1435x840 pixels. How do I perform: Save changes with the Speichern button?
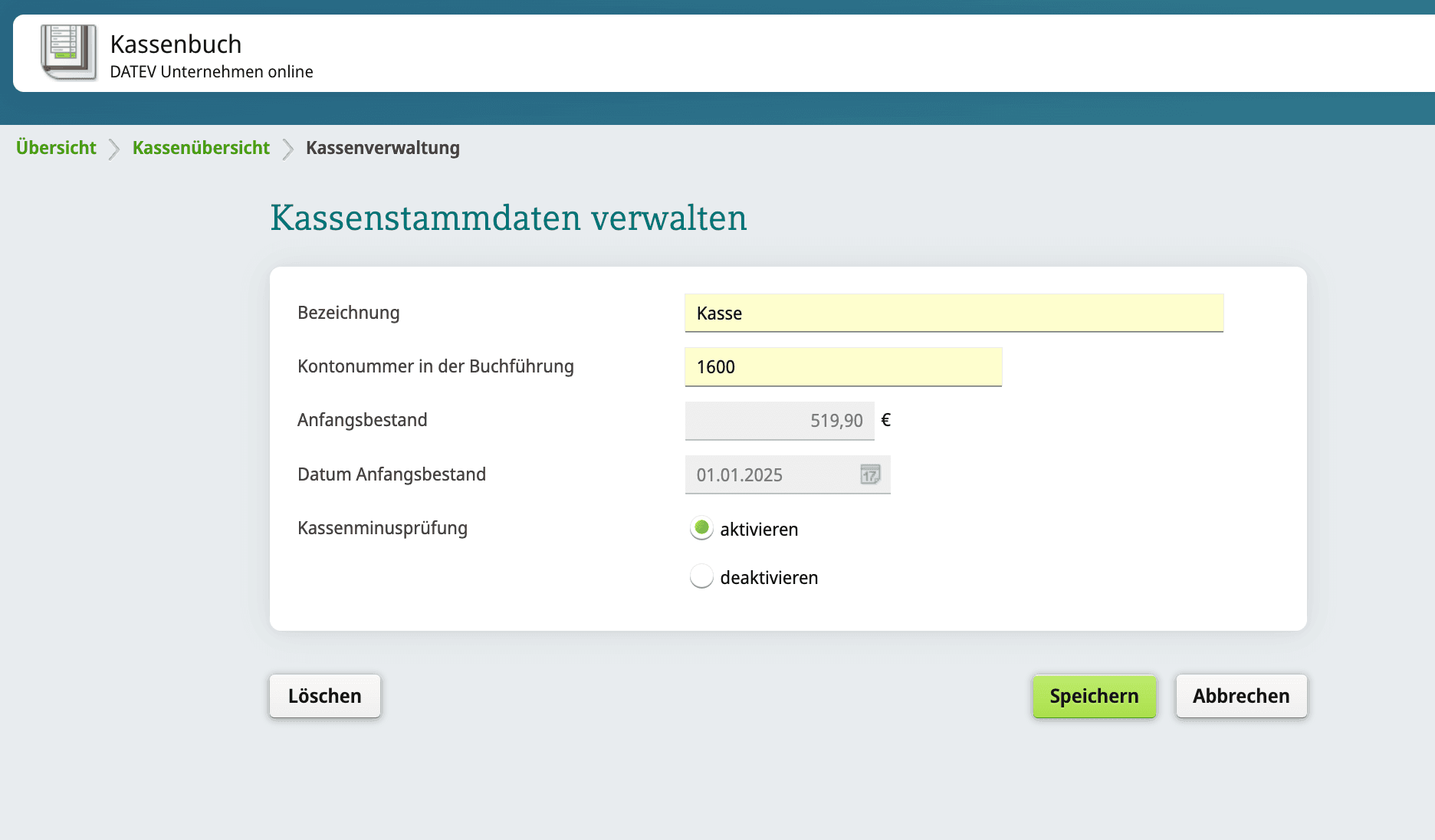tap(1093, 696)
